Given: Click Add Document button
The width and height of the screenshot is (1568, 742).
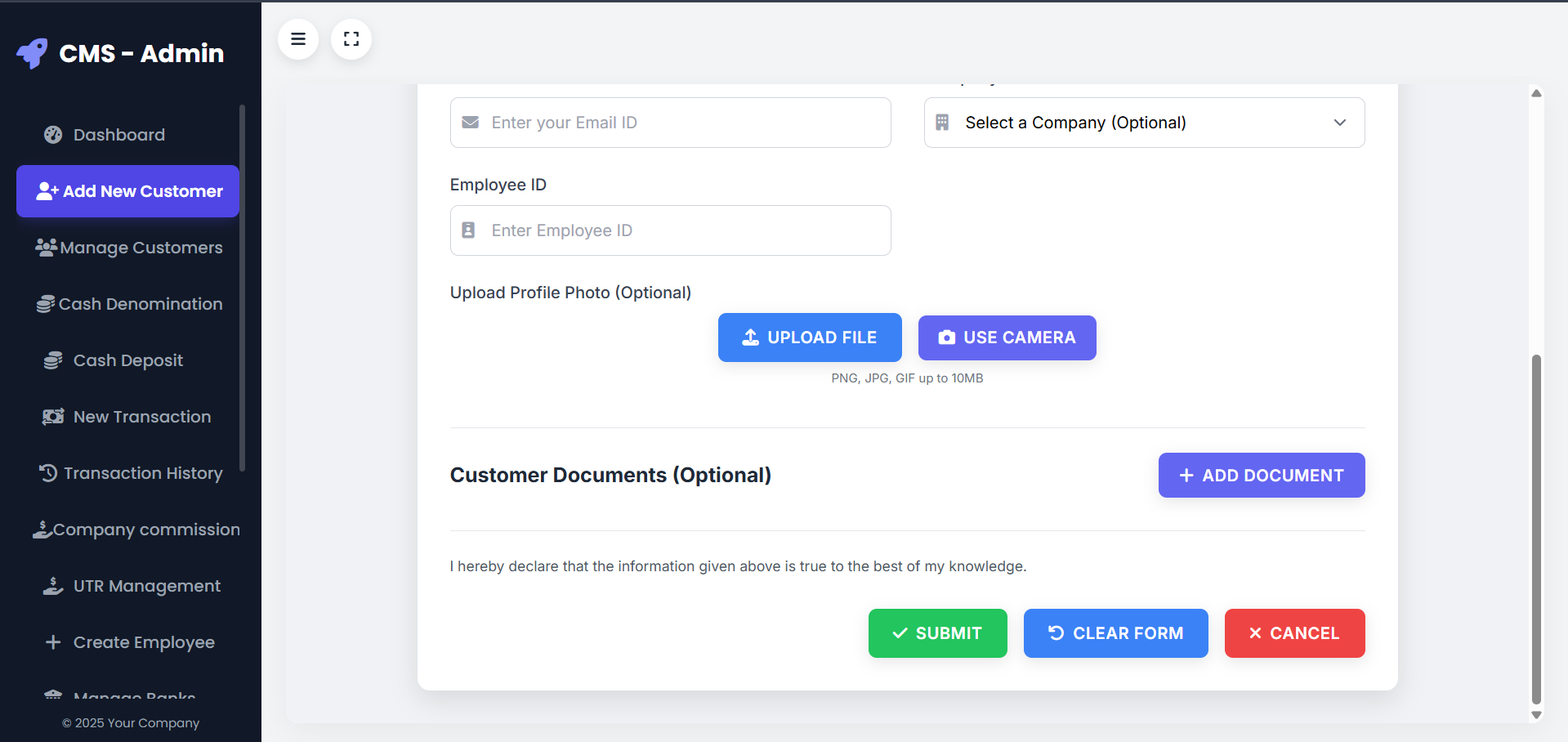Looking at the screenshot, I should coord(1261,476).
